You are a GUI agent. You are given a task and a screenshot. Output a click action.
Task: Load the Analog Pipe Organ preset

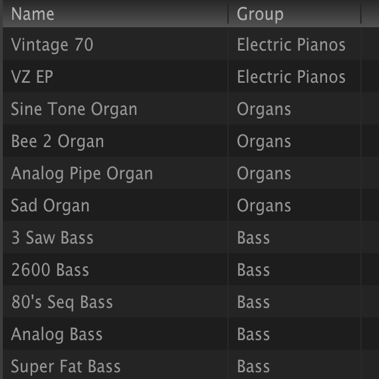click(82, 174)
